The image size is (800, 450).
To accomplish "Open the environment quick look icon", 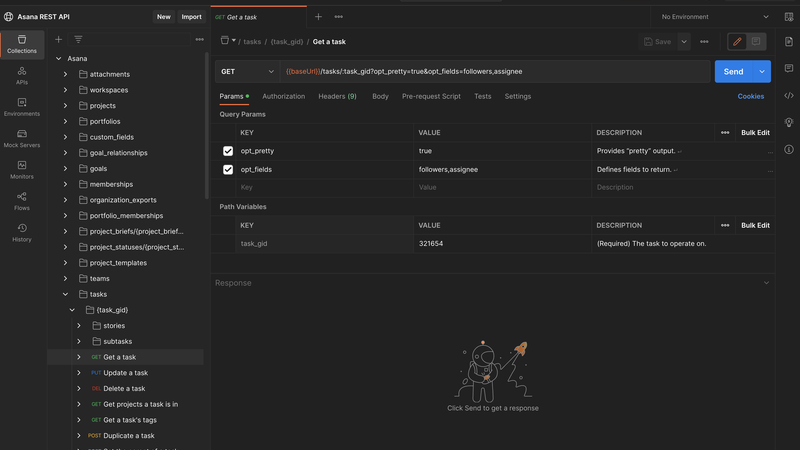I will [x=789, y=17].
